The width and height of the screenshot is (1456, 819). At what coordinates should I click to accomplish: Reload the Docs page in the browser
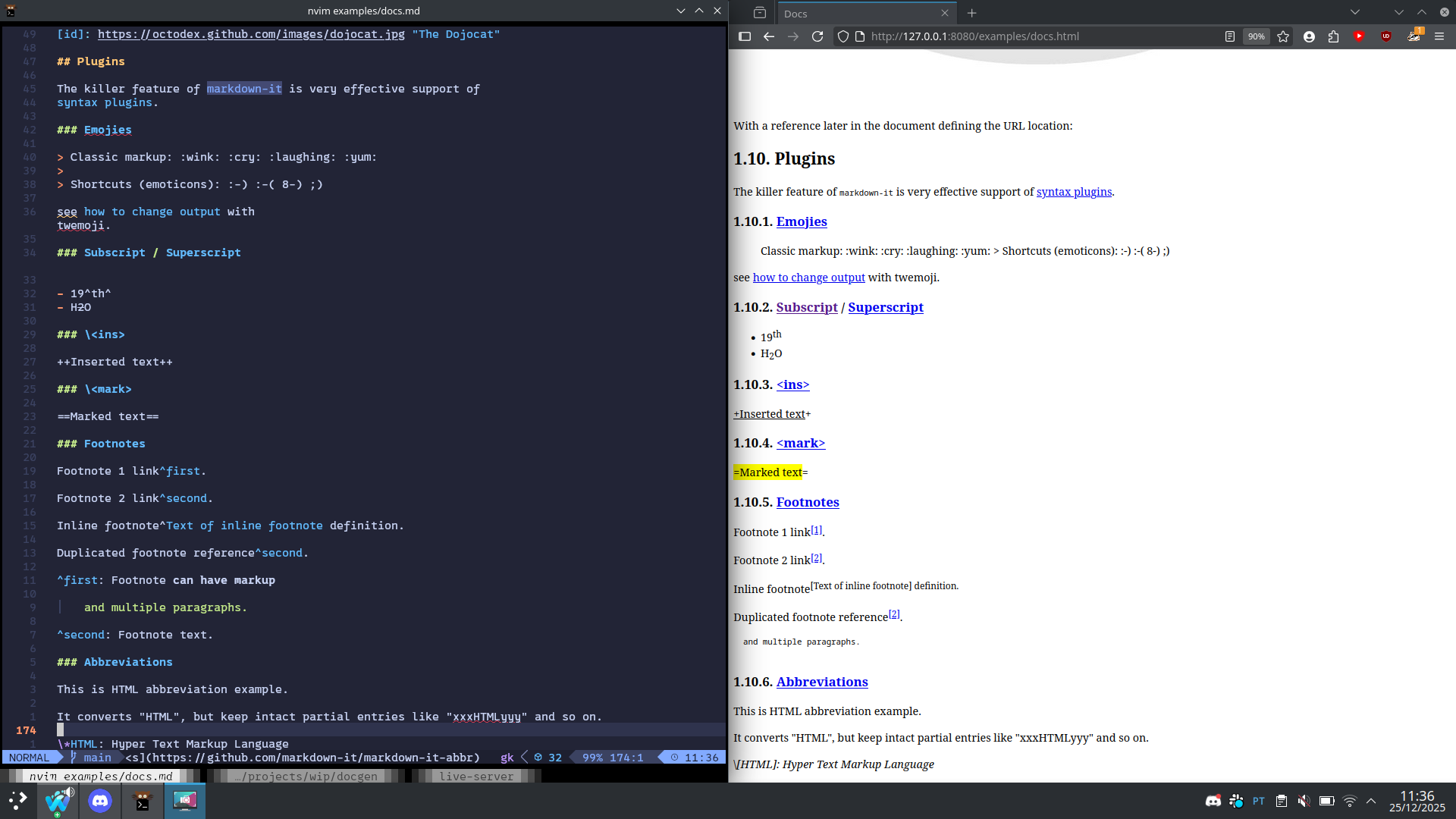(817, 36)
